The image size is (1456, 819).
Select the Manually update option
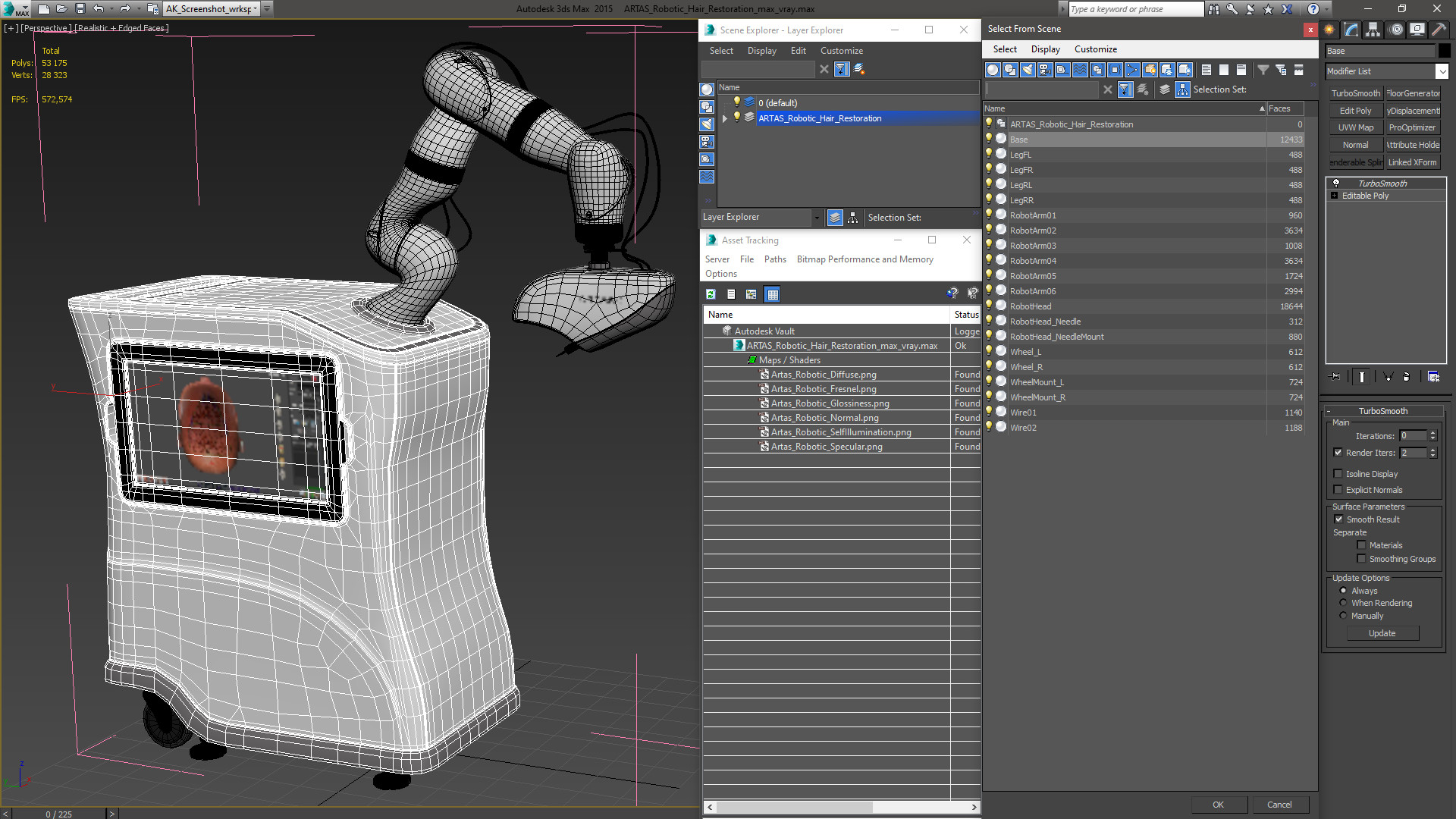click(1343, 616)
